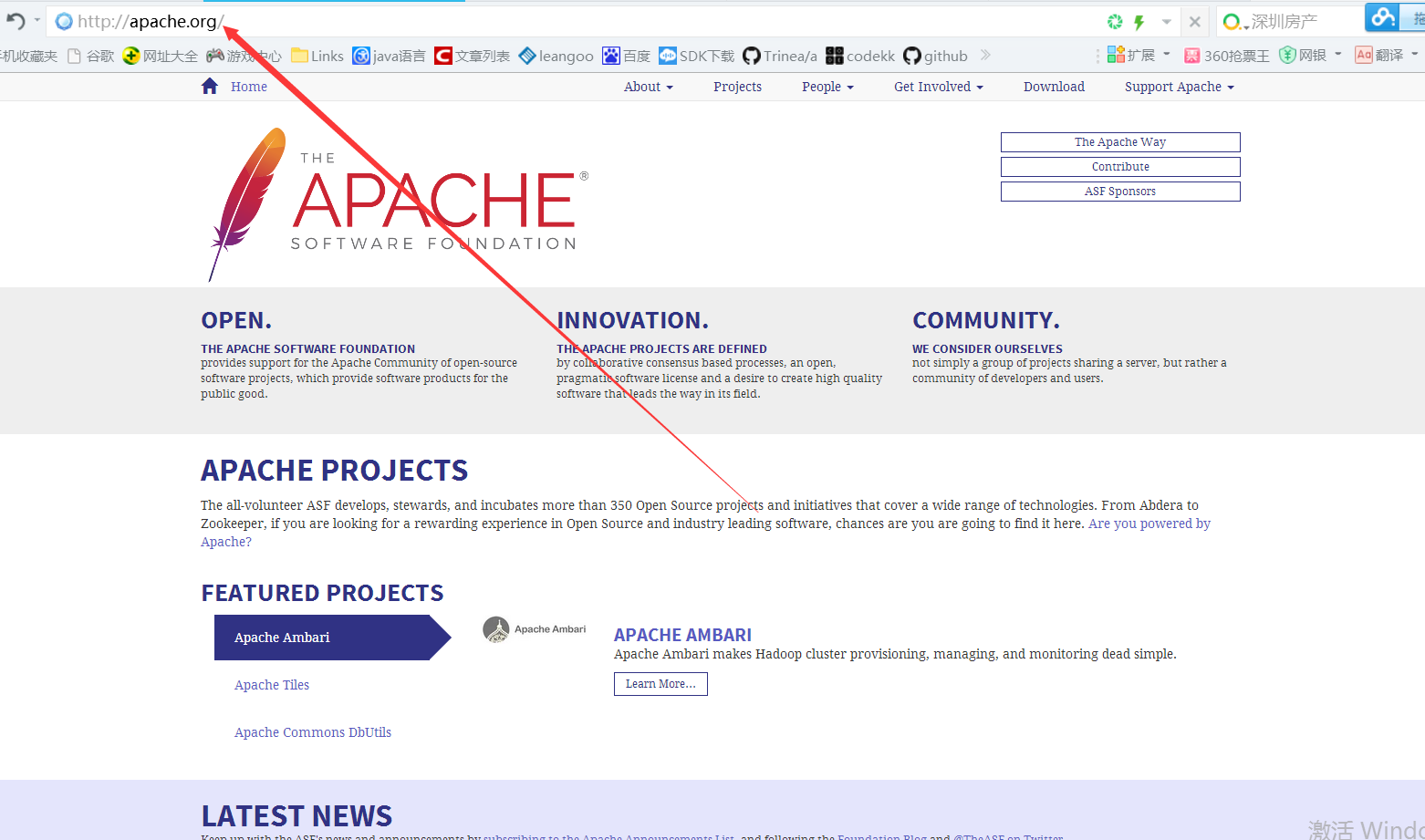
Task: Open the Links bookmark folder
Action: (x=317, y=56)
